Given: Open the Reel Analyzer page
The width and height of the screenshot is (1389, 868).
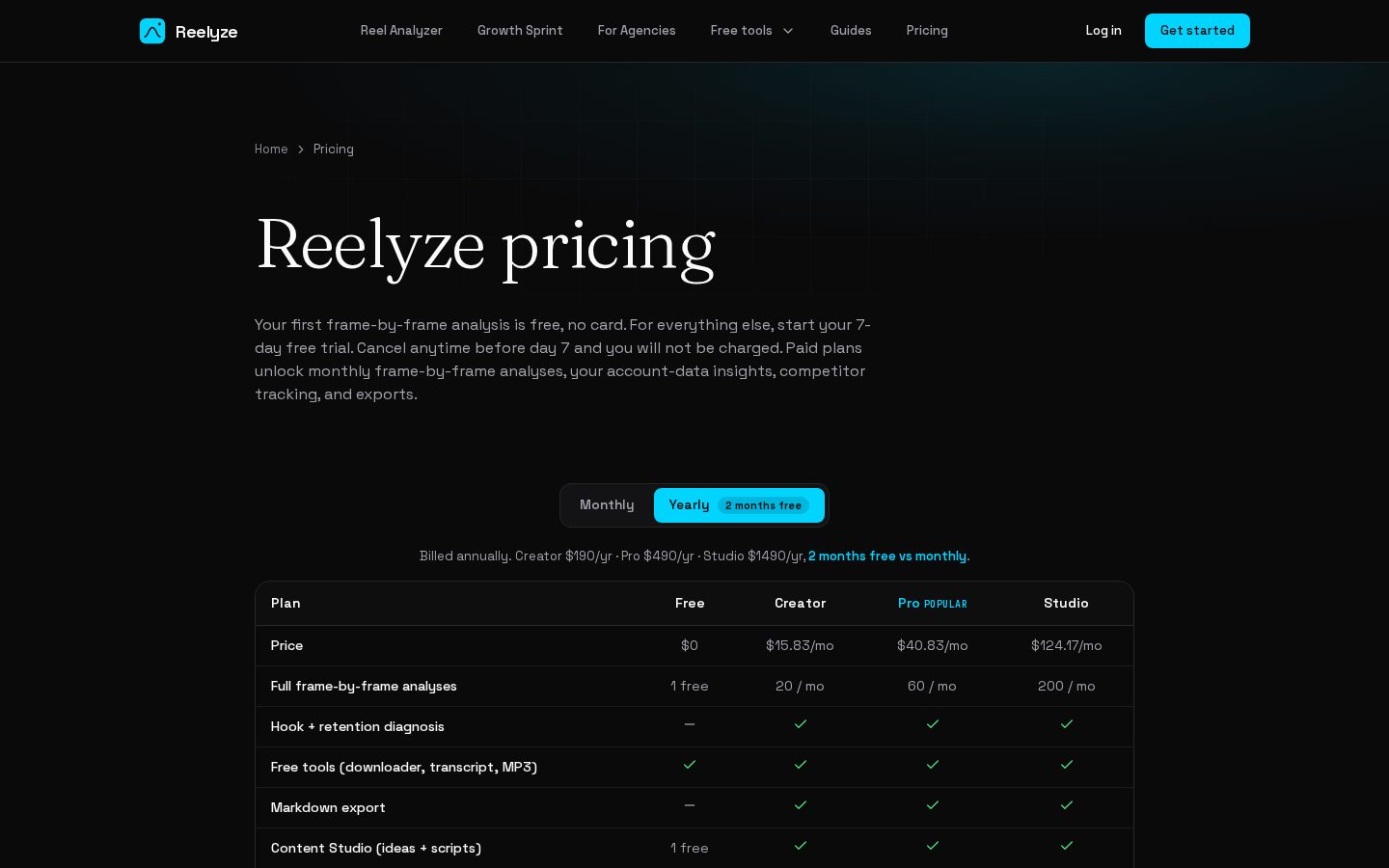Looking at the screenshot, I should (x=401, y=31).
